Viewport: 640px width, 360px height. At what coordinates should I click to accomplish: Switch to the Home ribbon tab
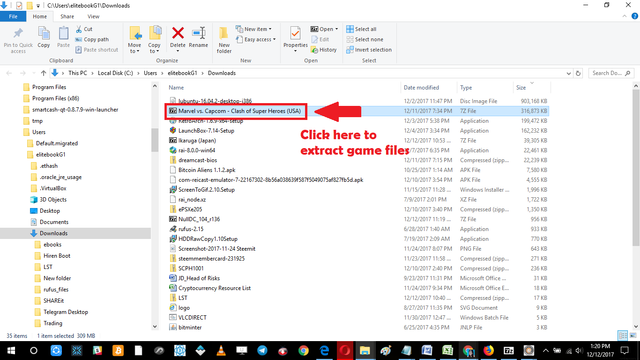(x=40, y=16)
